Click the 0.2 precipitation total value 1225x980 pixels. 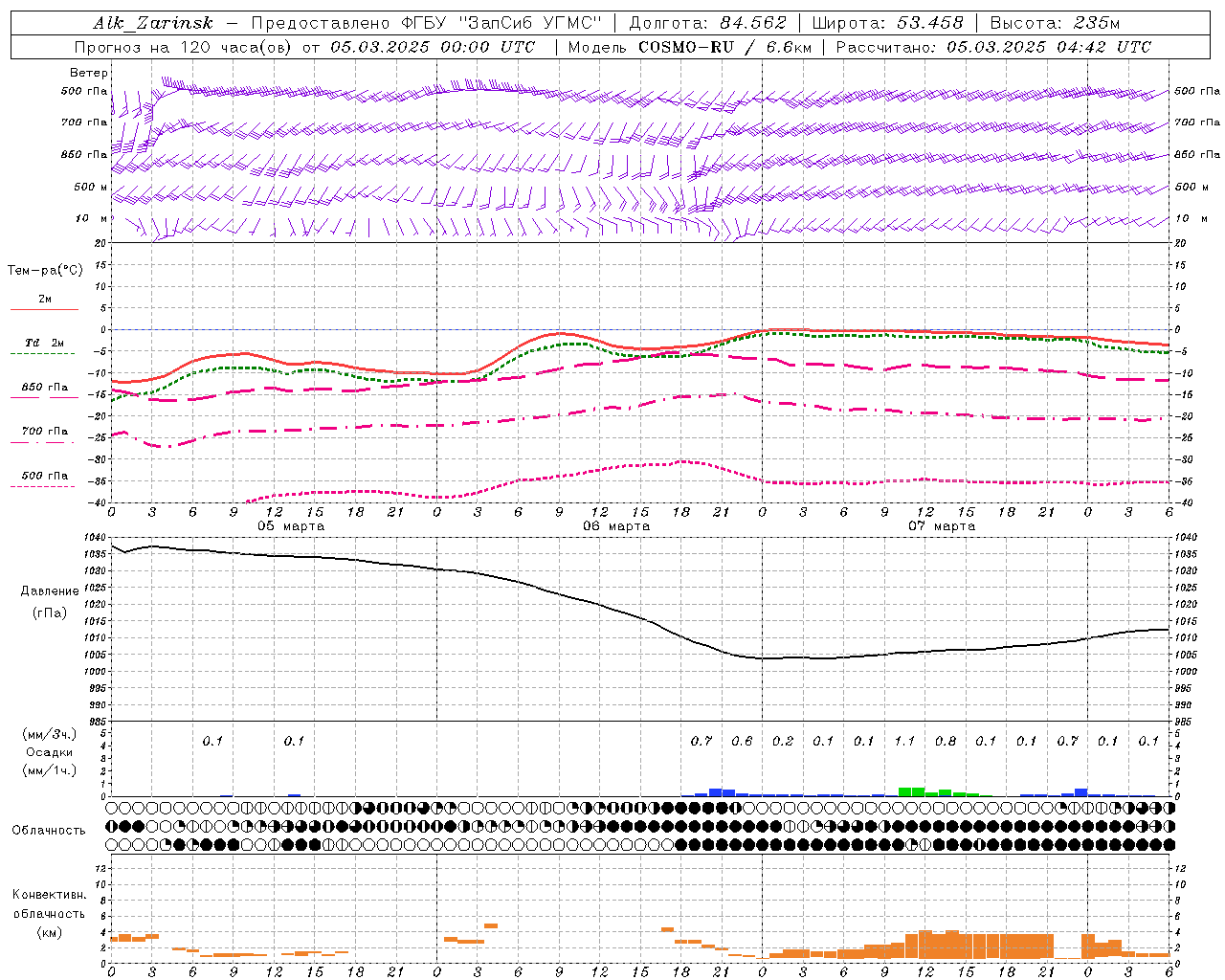783,742
